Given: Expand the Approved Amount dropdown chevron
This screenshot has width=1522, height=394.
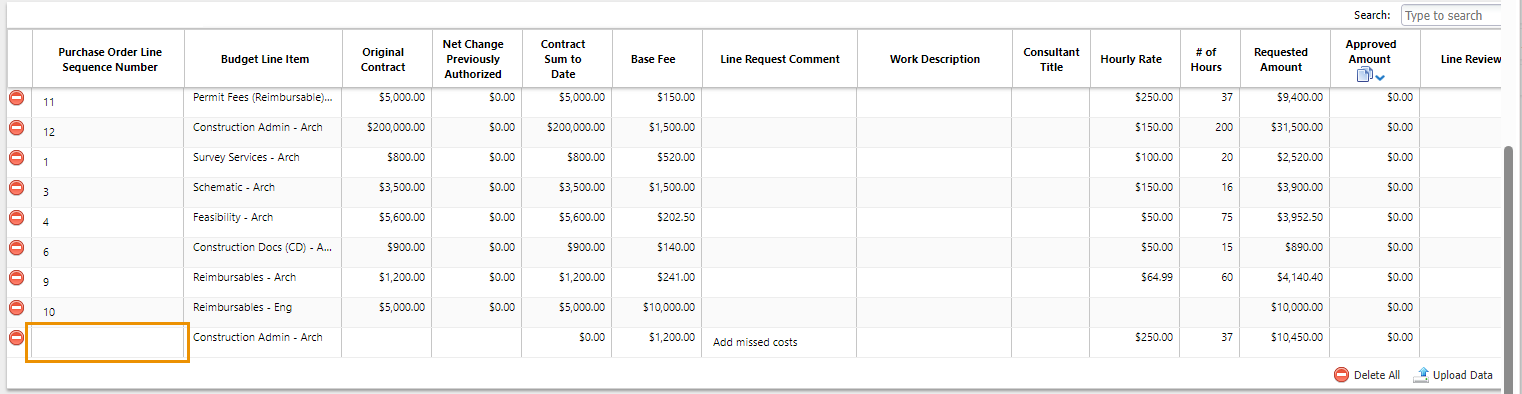Looking at the screenshot, I should pos(1380,78).
